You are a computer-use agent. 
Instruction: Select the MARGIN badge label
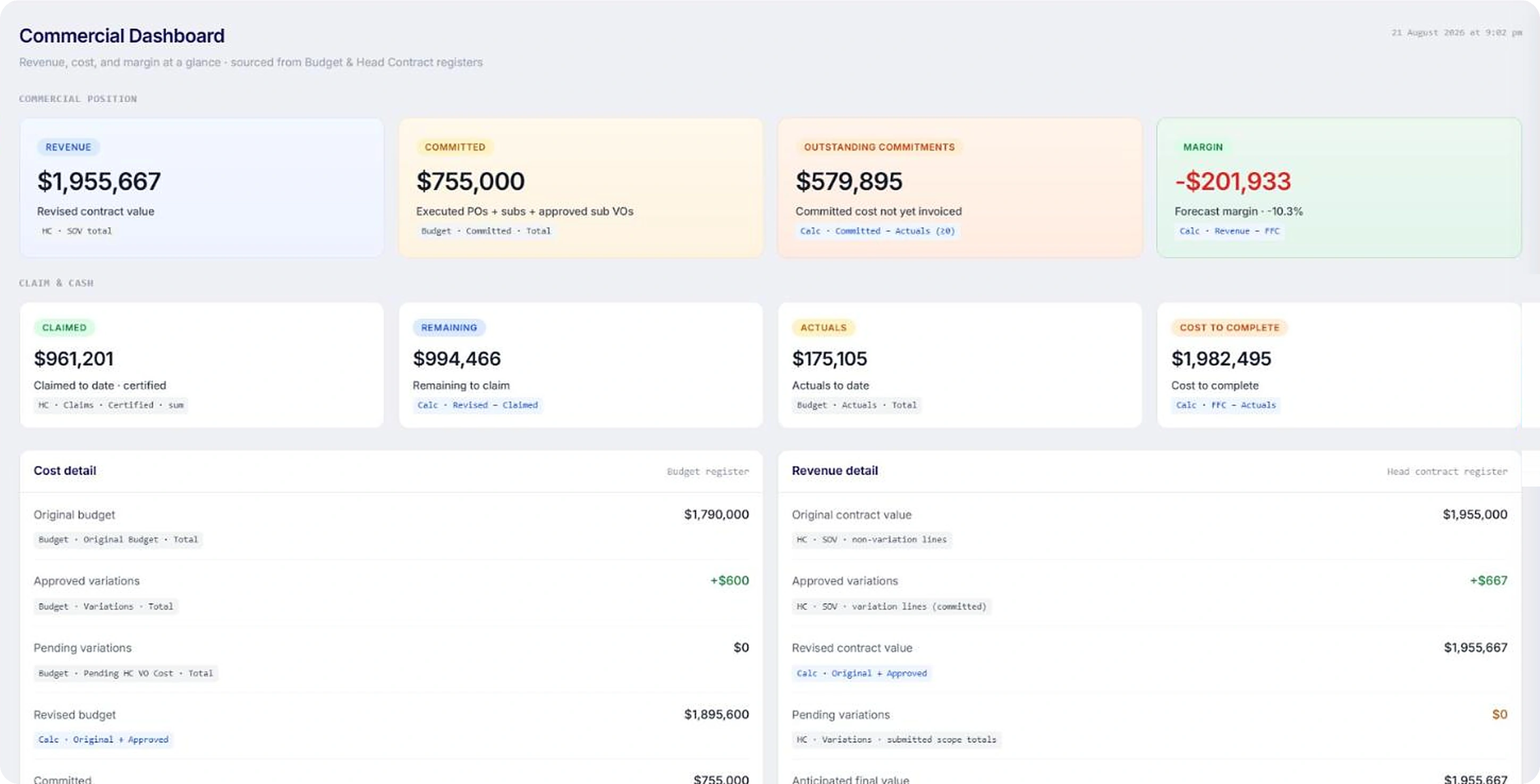tap(1203, 147)
